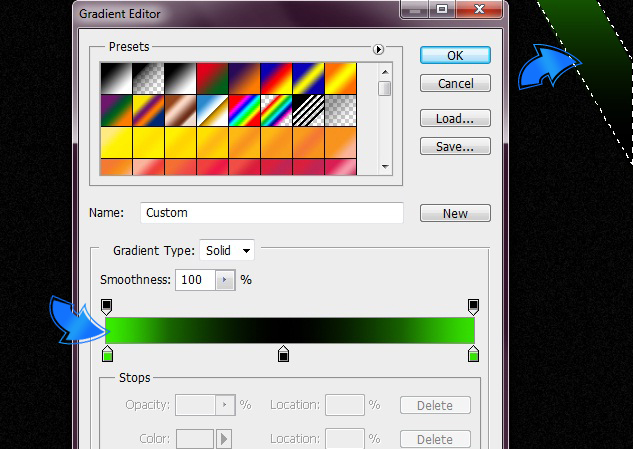Select the Foreground to Transparent gradient preset

(148, 78)
